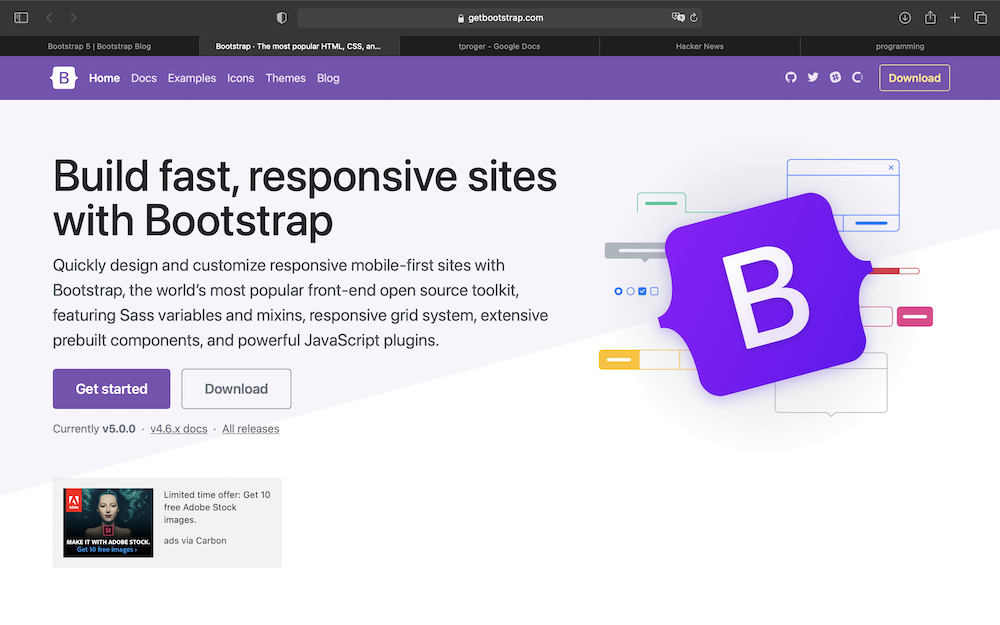Click the privacy shield icon
Screen dimensions: 1000x625
pyautogui.click(x=282, y=18)
